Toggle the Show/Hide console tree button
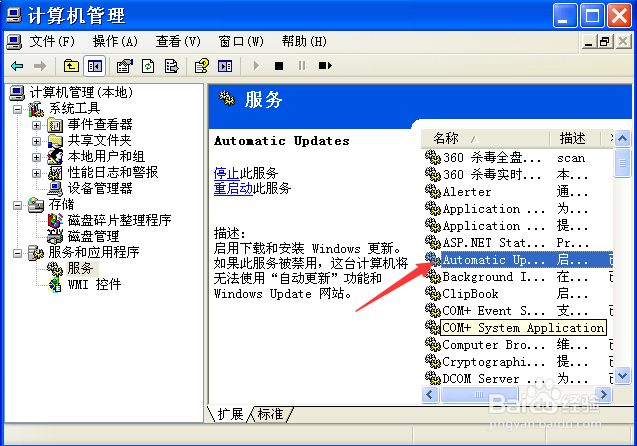The height and width of the screenshot is (446, 637). point(95,66)
